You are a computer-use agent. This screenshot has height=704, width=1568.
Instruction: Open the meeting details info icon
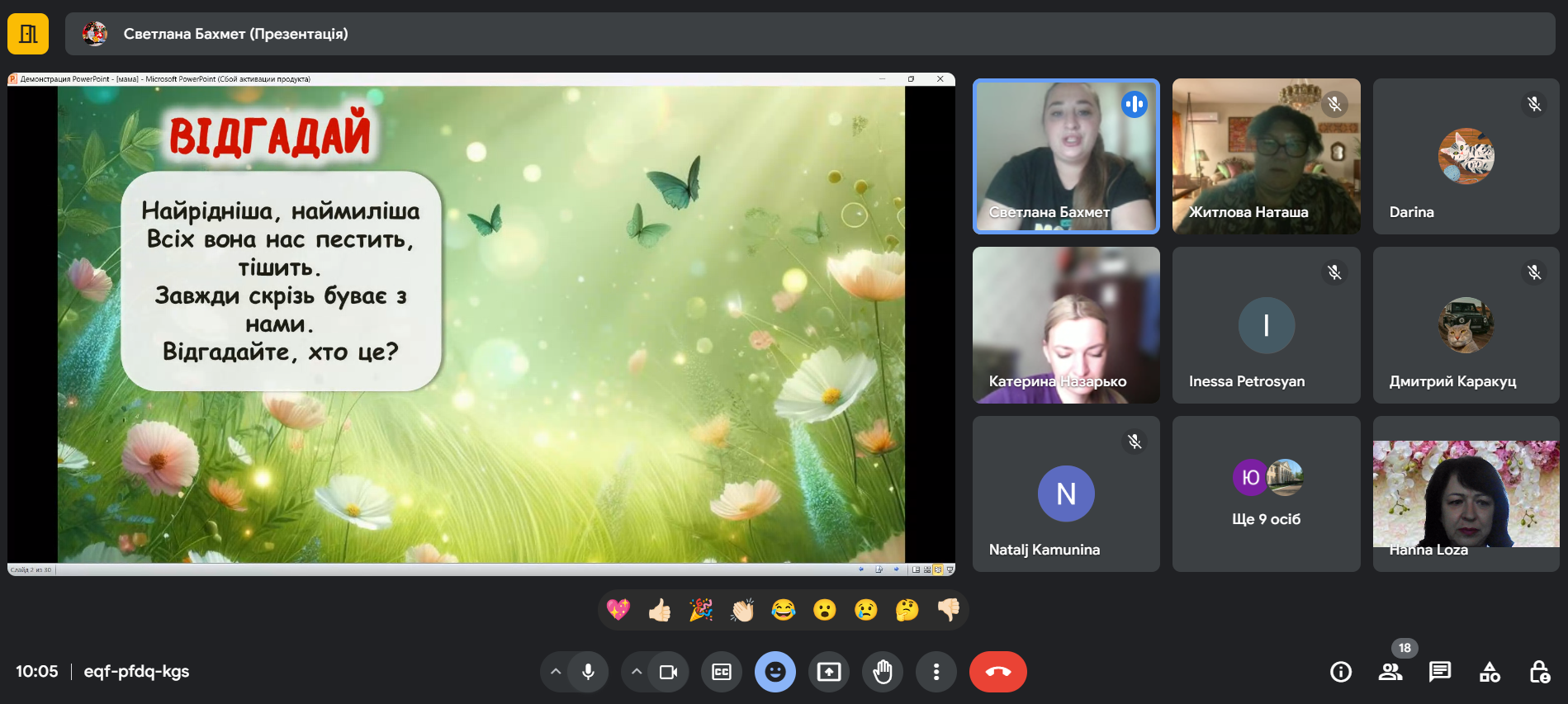[x=1341, y=672]
